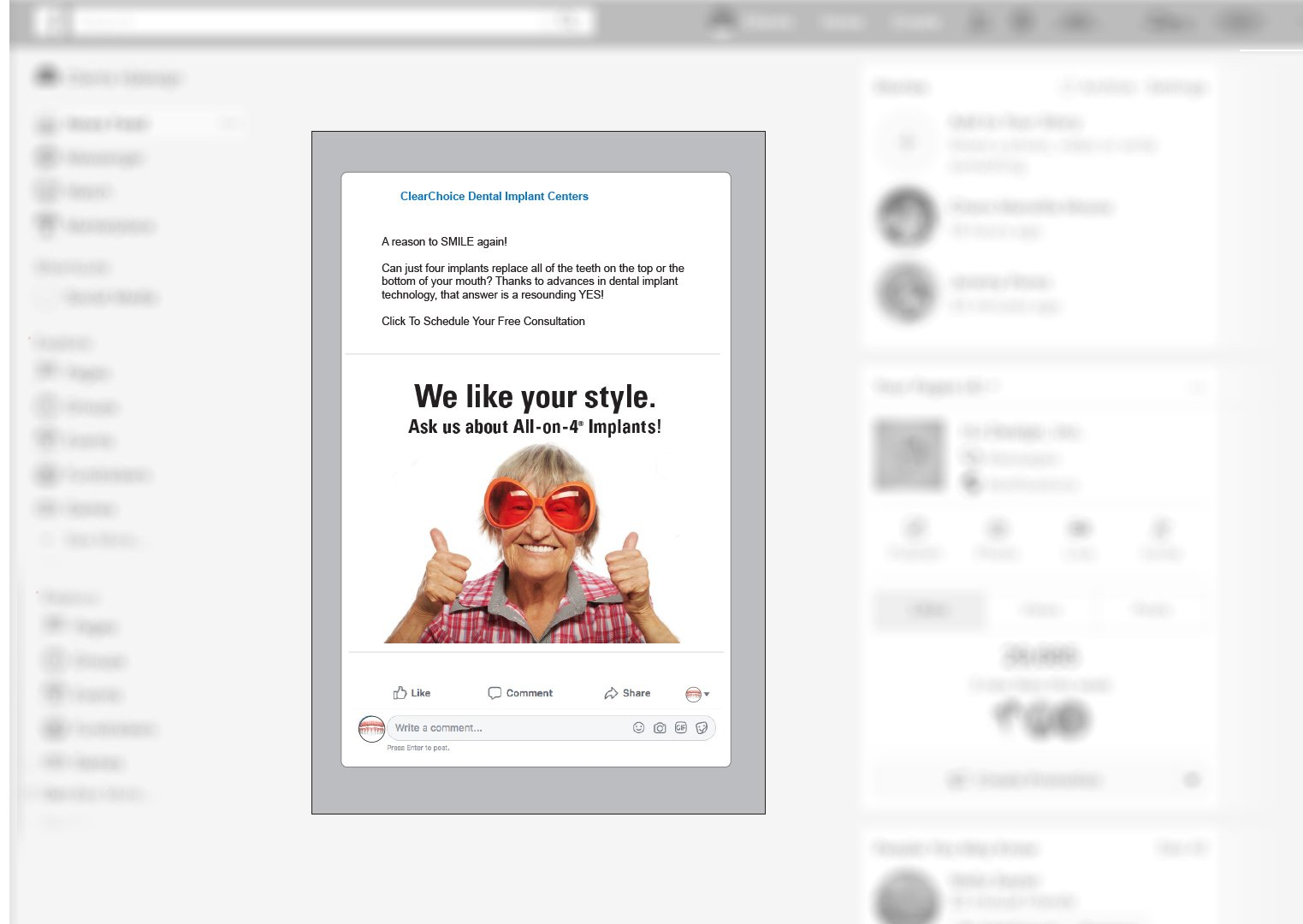Open the emoji picker in comment box

(x=638, y=728)
